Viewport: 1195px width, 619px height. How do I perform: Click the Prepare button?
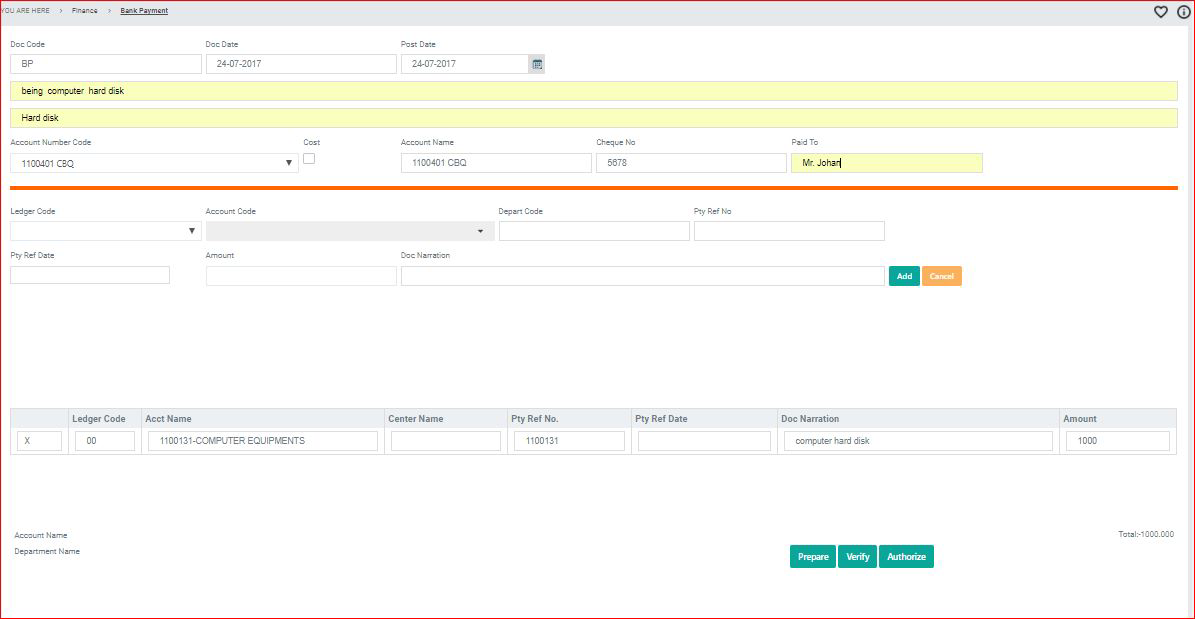813,557
